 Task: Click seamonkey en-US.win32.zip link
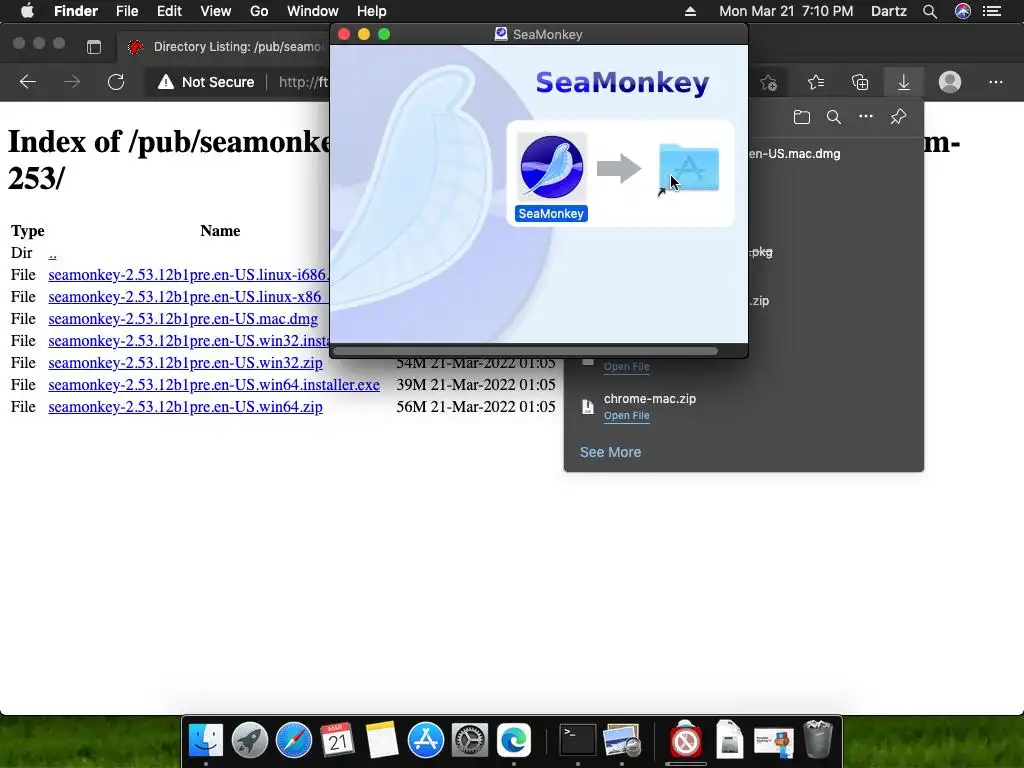click(185, 362)
